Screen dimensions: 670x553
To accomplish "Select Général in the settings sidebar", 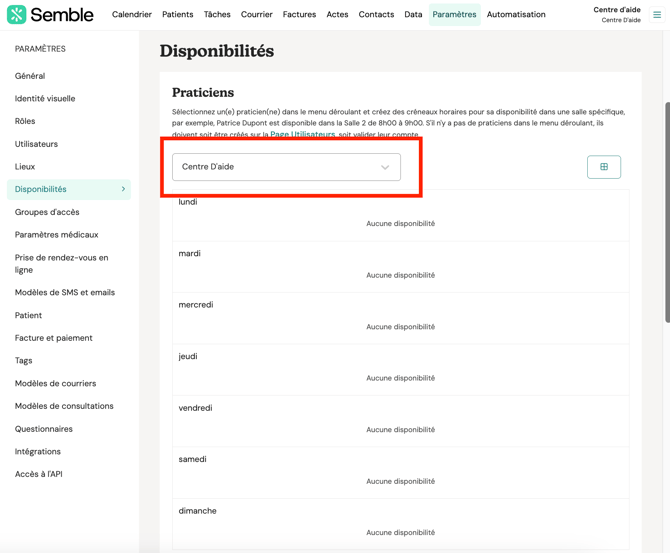I will coord(30,76).
